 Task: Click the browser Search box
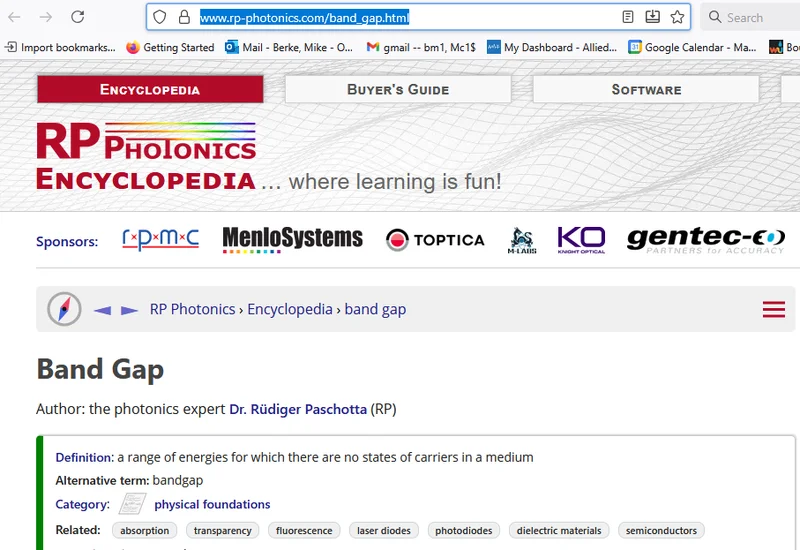pos(750,17)
